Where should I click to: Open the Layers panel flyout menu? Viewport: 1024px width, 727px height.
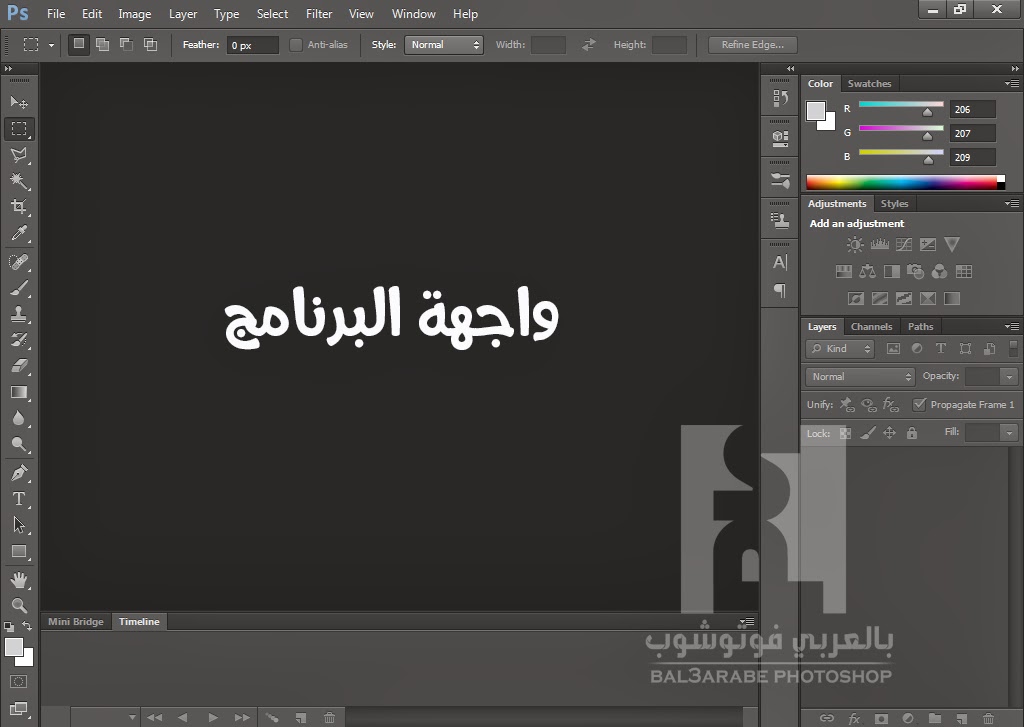coord(1012,327)
